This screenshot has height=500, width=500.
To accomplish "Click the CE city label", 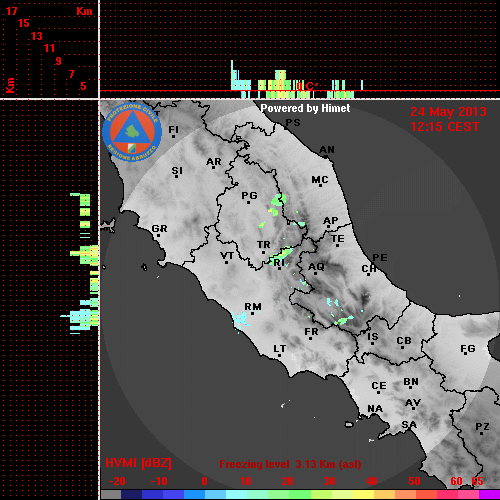I will (x=379, y=386).
